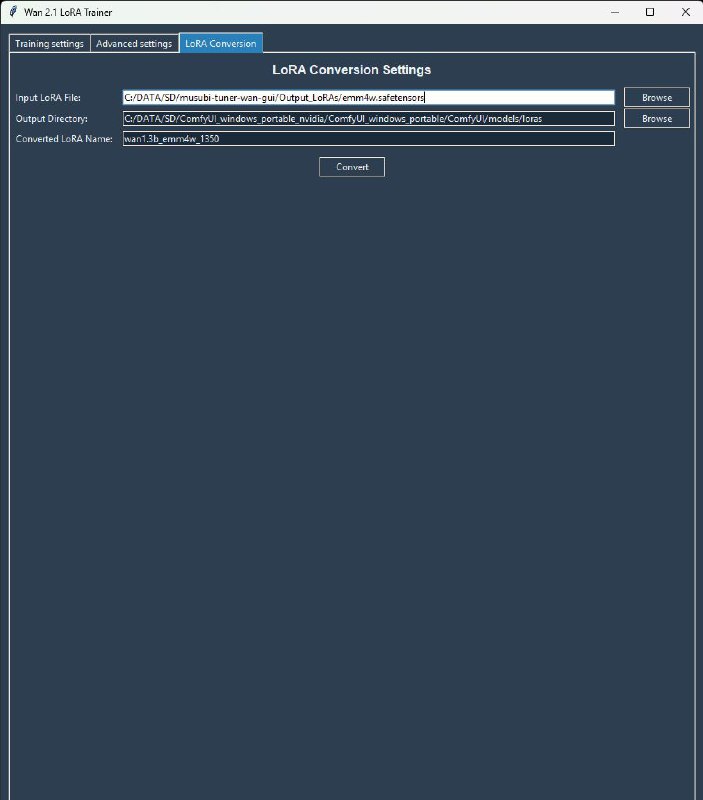This screenshot has height=800, width=703.
Task: Focus the Converted LoRA Name field
Action: tap(368, 139)
